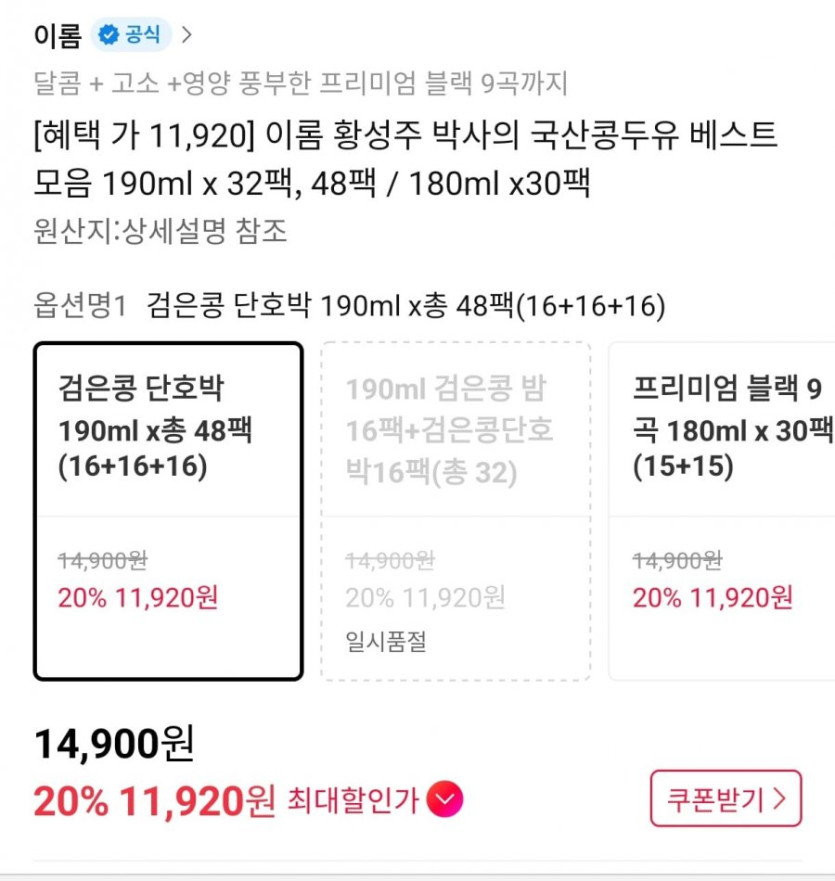Open the 이롬 brand store via chevron arrow
This screenshot has width=835, height=881.
[x=187, y=36]
